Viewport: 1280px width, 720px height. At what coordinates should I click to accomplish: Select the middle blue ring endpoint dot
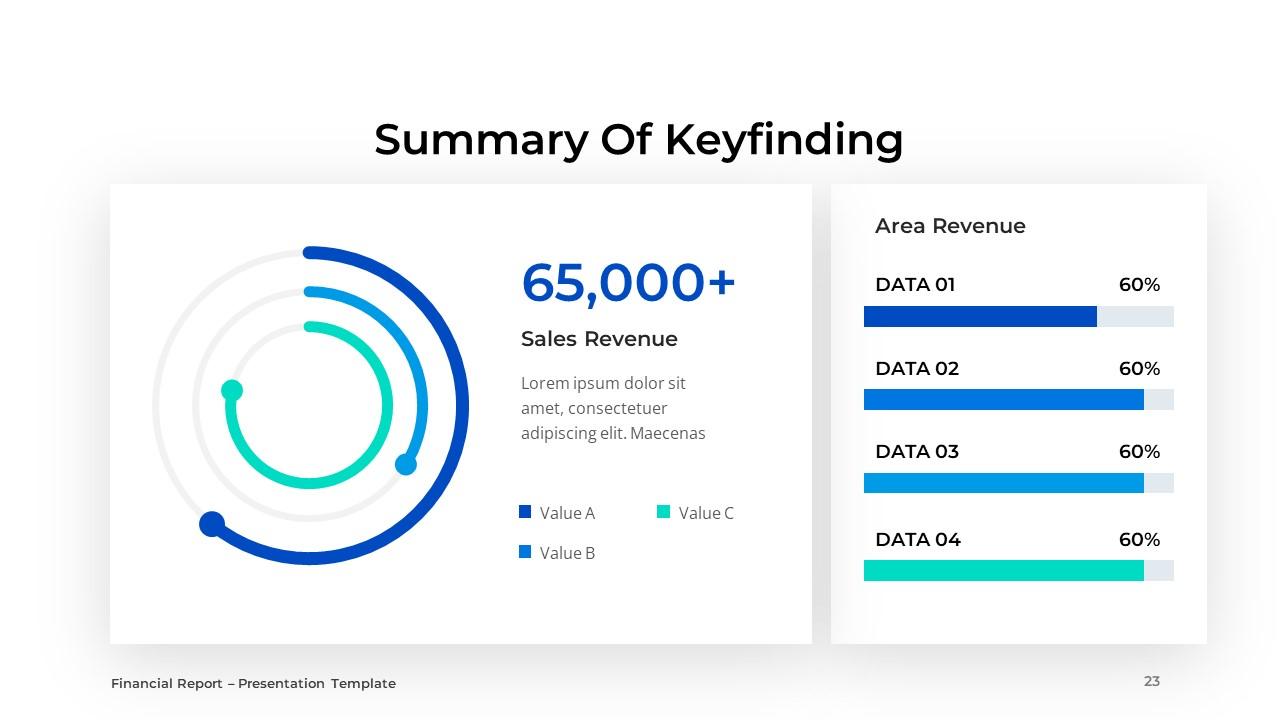coord(406,464)
